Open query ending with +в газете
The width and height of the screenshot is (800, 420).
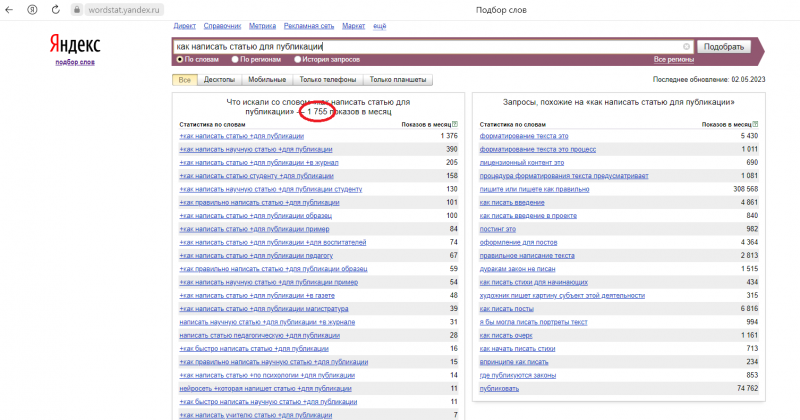coord(257,295)
